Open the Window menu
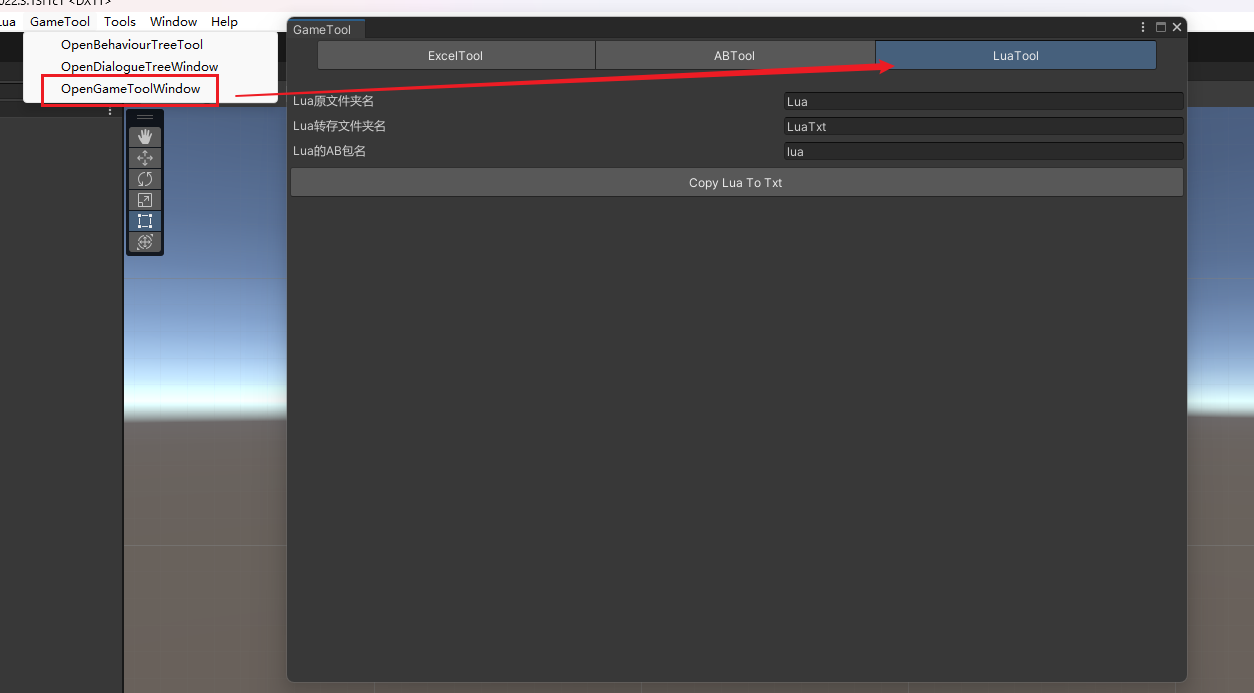The height and width of the screenshot is (693, 1254). point(174,21)
